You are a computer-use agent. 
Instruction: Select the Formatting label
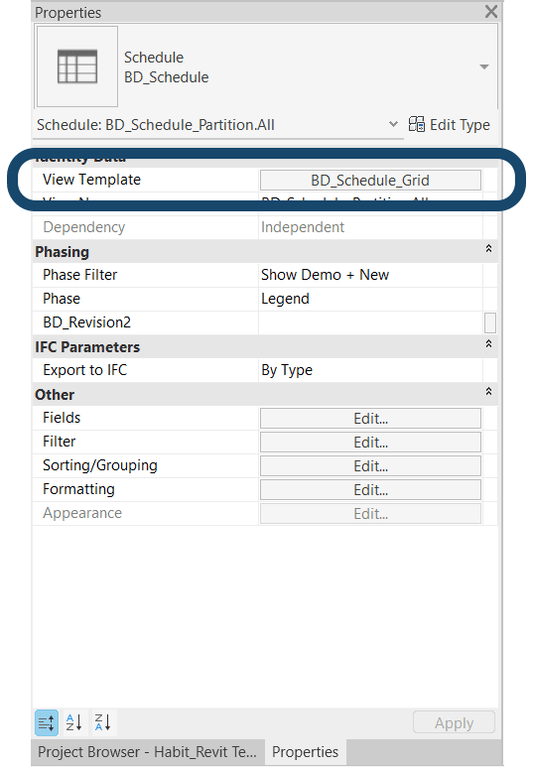[79, 489]
